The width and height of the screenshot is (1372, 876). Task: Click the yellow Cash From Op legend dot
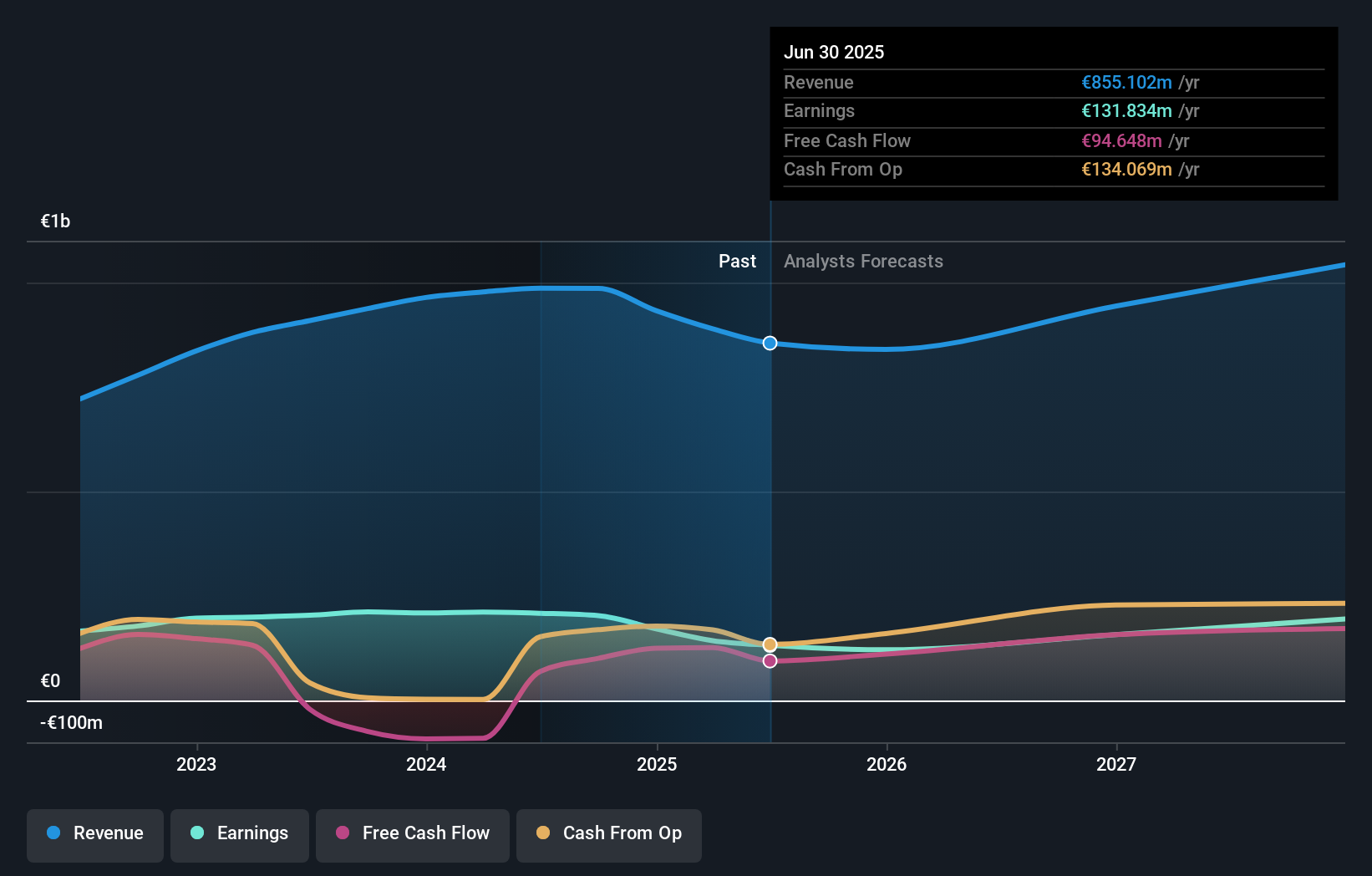[544, 833]
